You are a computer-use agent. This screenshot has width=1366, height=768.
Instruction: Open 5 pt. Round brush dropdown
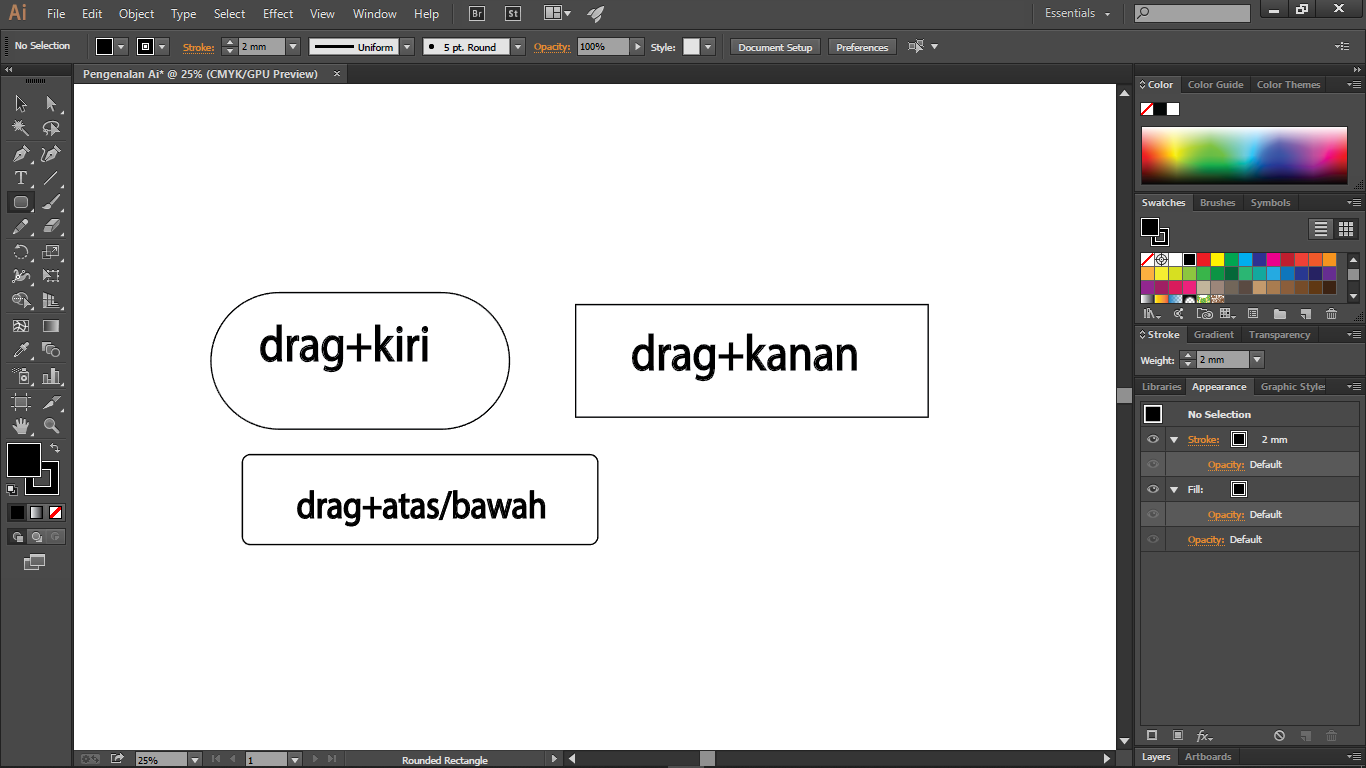click(518, 47)
